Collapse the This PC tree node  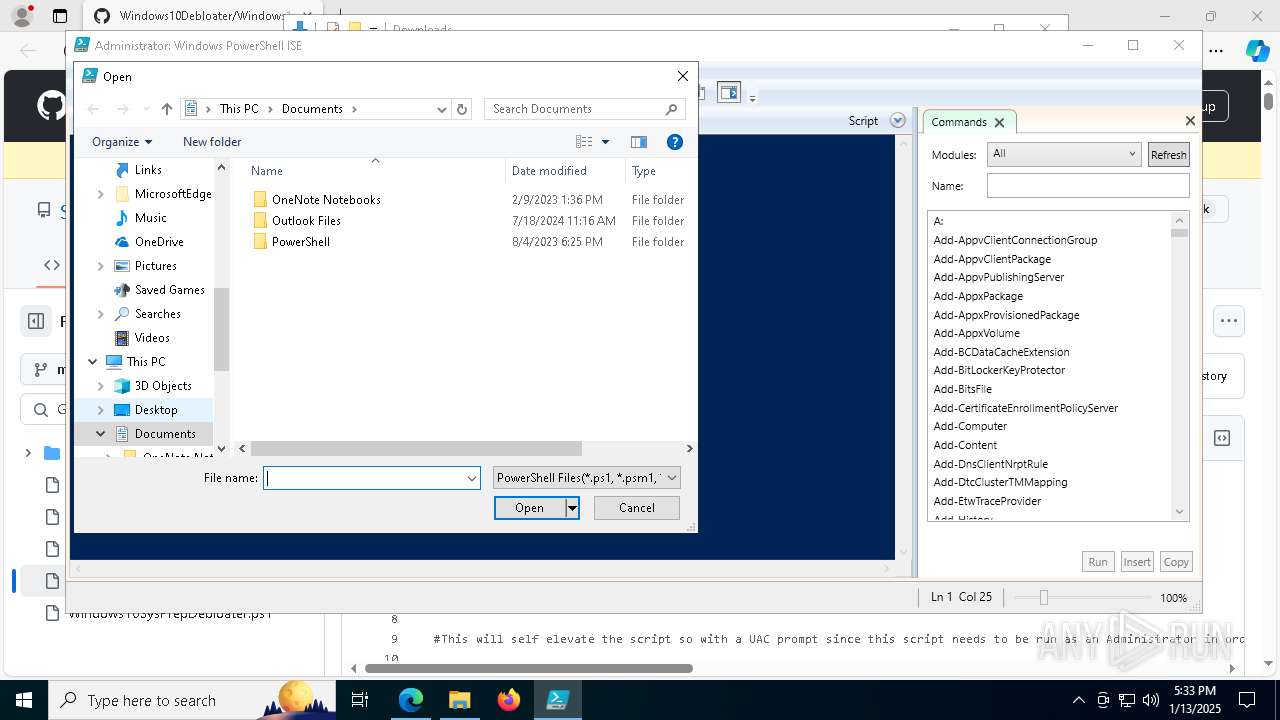click(x=92, y=362)
